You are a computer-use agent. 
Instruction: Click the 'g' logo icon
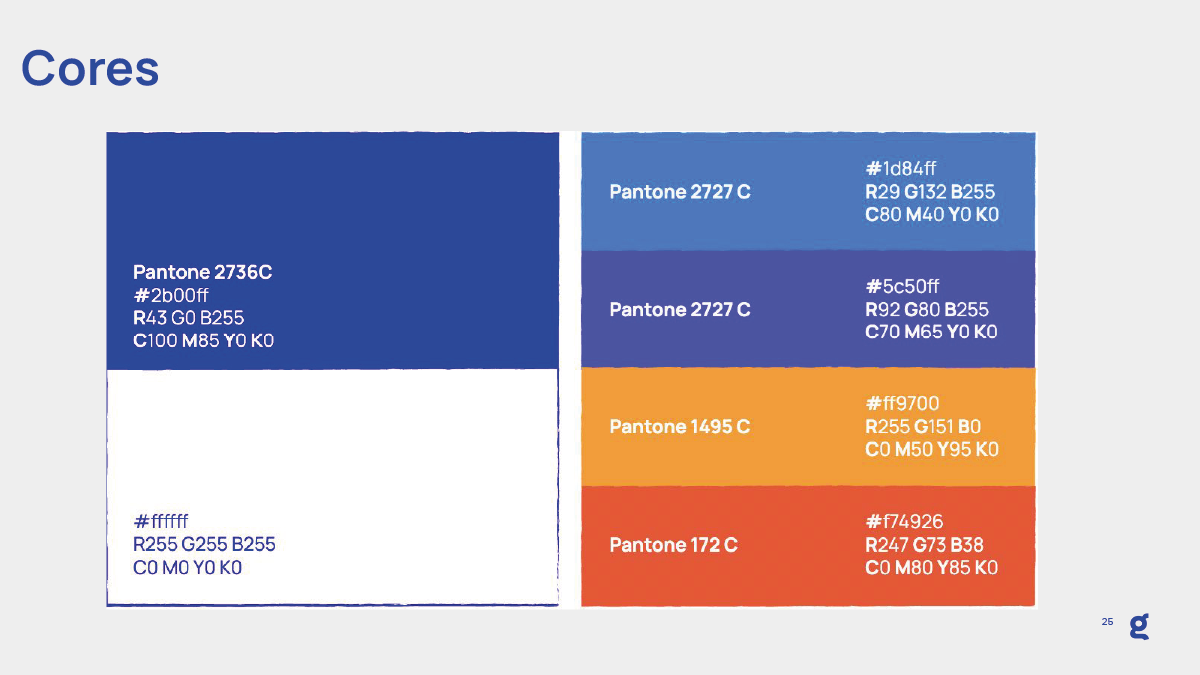coord(1139,627)
